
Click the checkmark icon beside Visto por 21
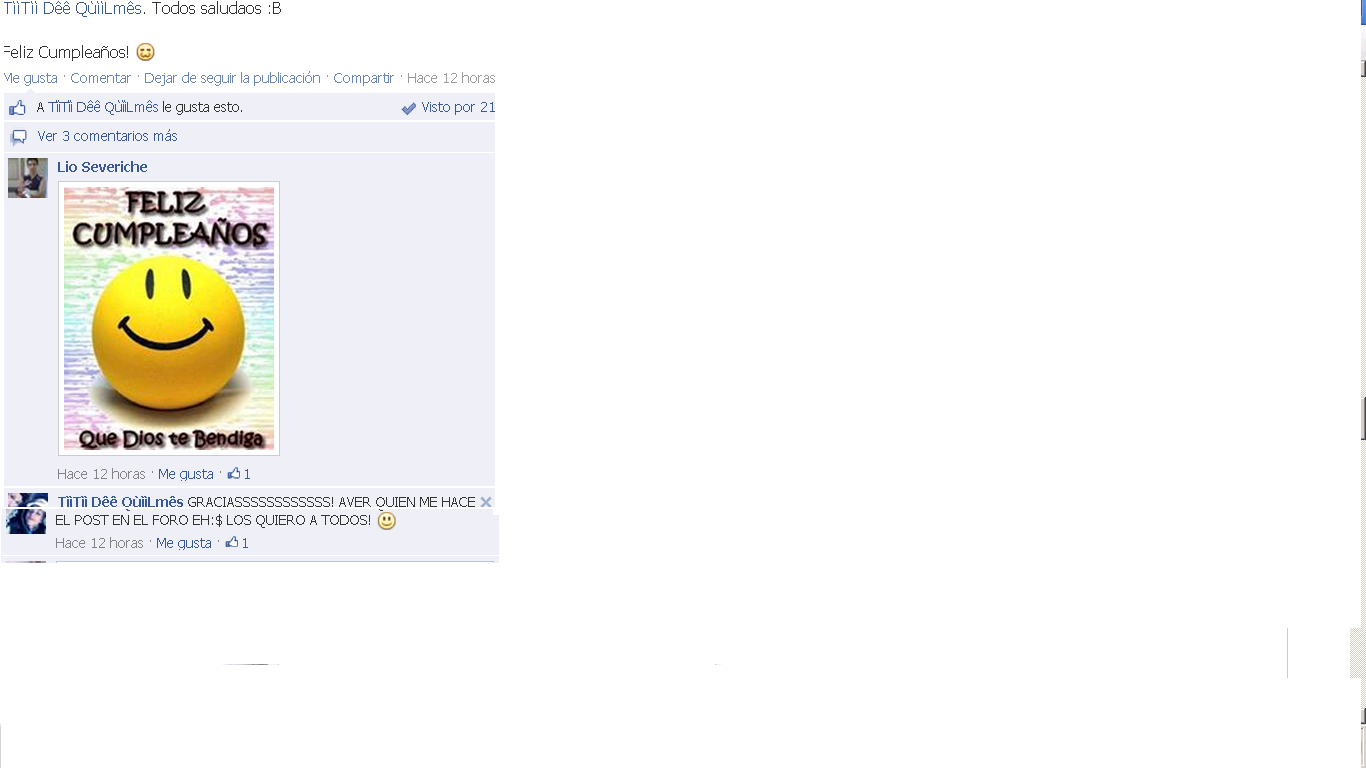(409, 108)
